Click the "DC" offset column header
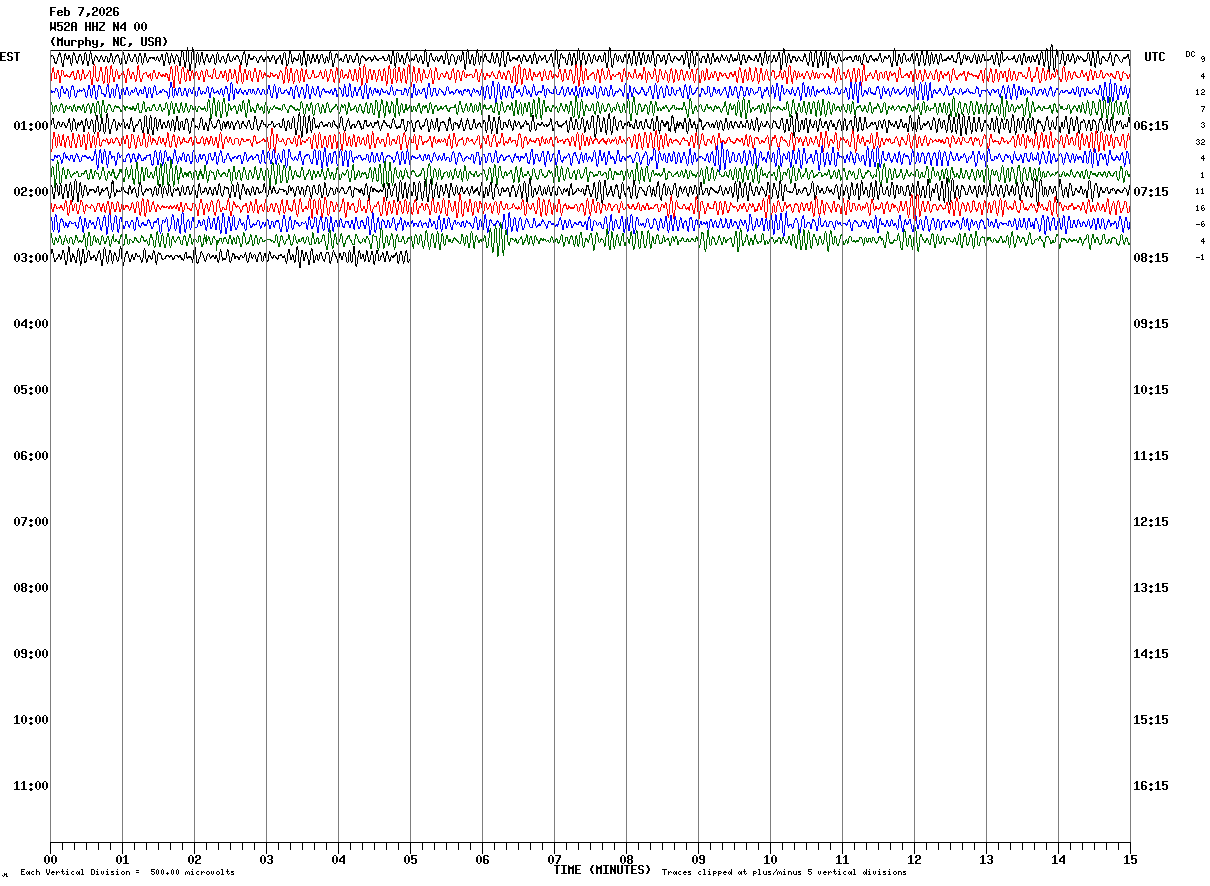1210x886 pixels. click(1190, 54)
